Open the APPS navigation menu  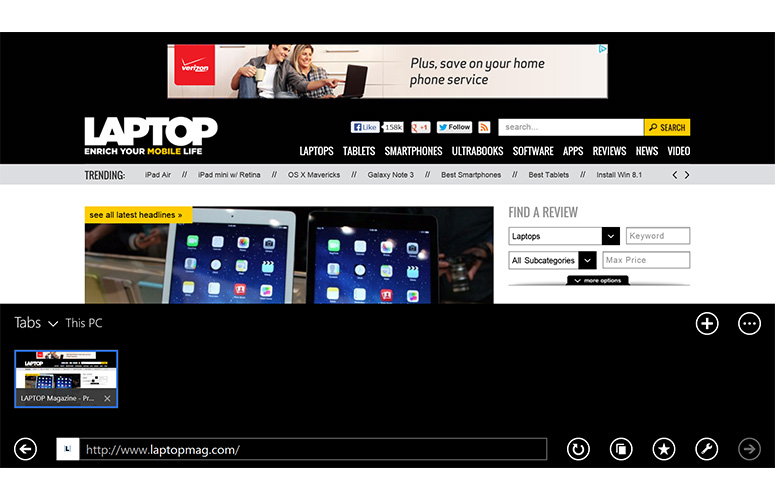573,151
